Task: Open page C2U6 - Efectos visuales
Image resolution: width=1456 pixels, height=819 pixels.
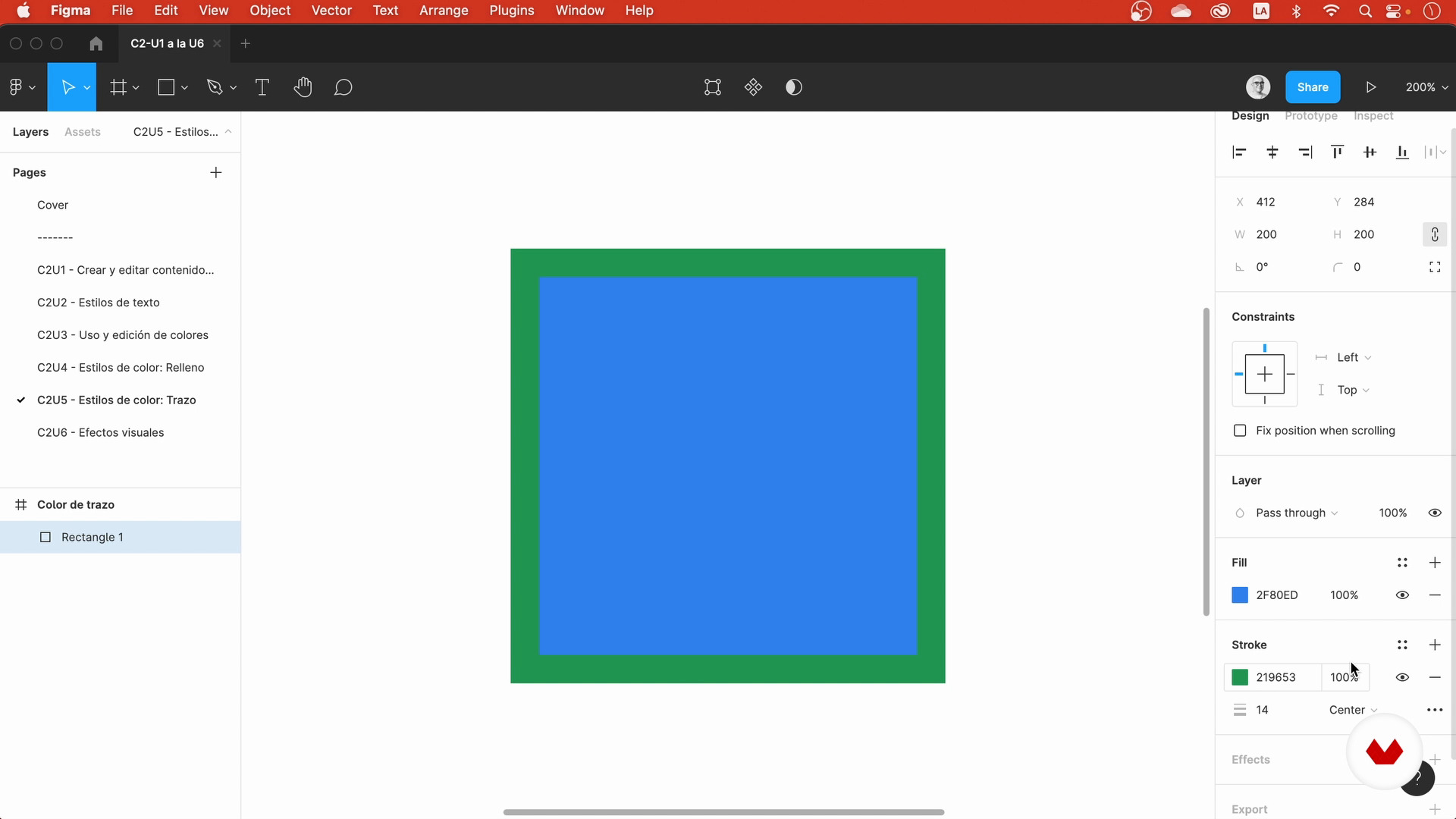Action: [x=100, y=433]
